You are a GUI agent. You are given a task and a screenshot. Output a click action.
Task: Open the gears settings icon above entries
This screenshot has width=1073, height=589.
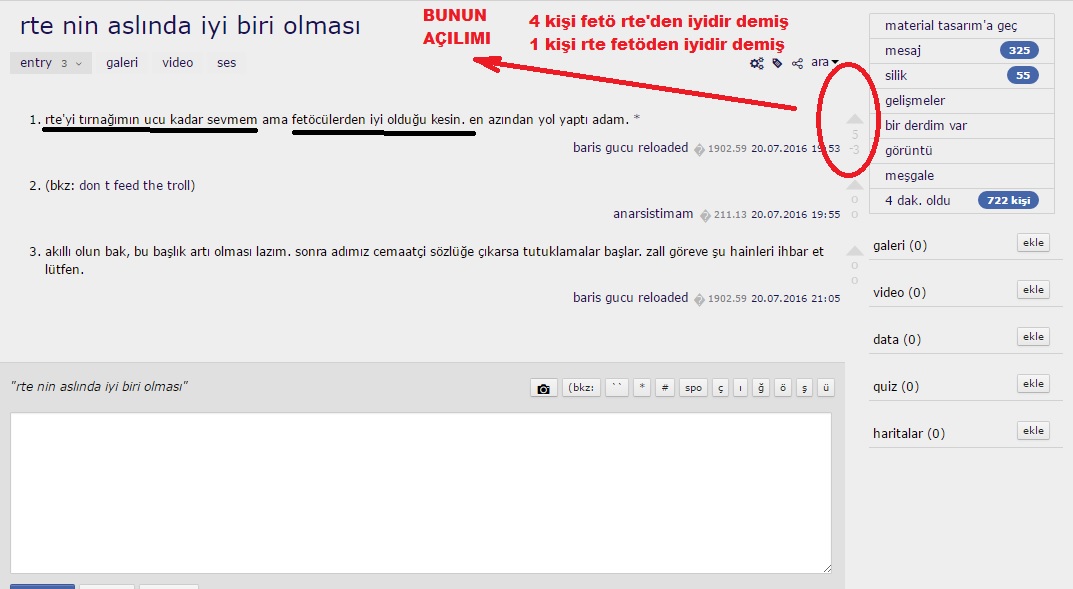click(x=757, y=63)
